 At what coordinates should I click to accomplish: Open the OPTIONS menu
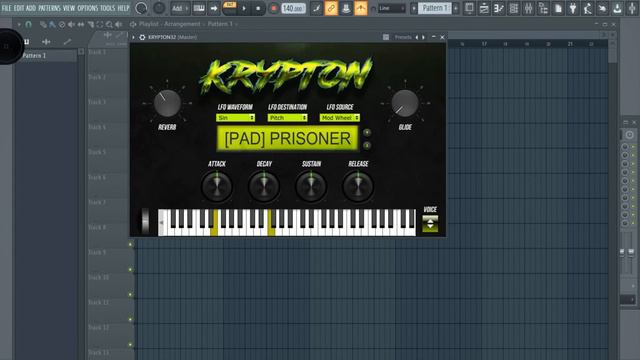[x=88, y=8]
